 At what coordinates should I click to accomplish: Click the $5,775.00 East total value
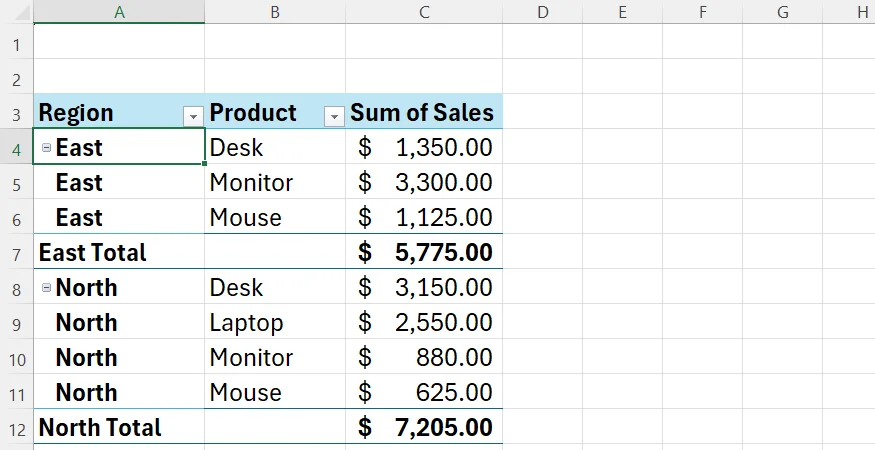tap(424, 252)
